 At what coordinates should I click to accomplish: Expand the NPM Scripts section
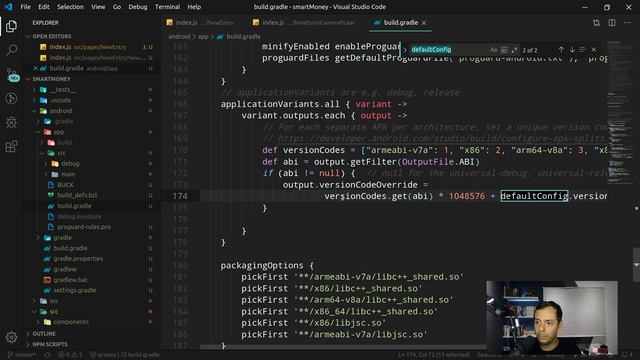pyautogui.click(x=50, y=344)
